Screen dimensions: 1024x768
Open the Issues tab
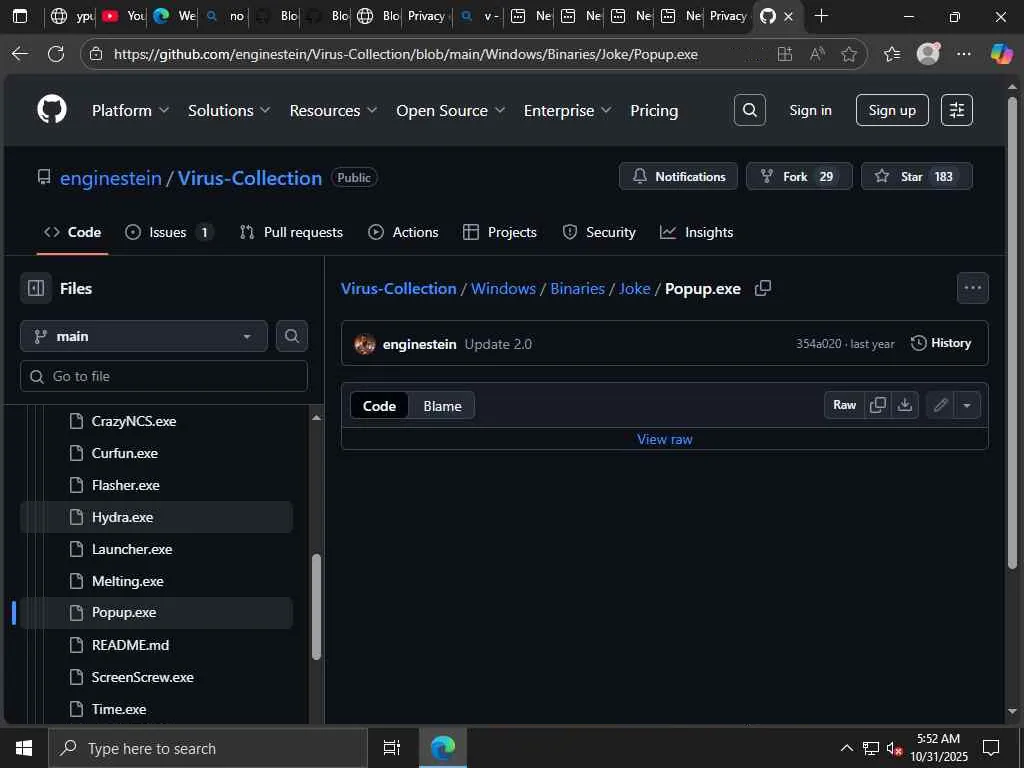click(x=169, y=232)
